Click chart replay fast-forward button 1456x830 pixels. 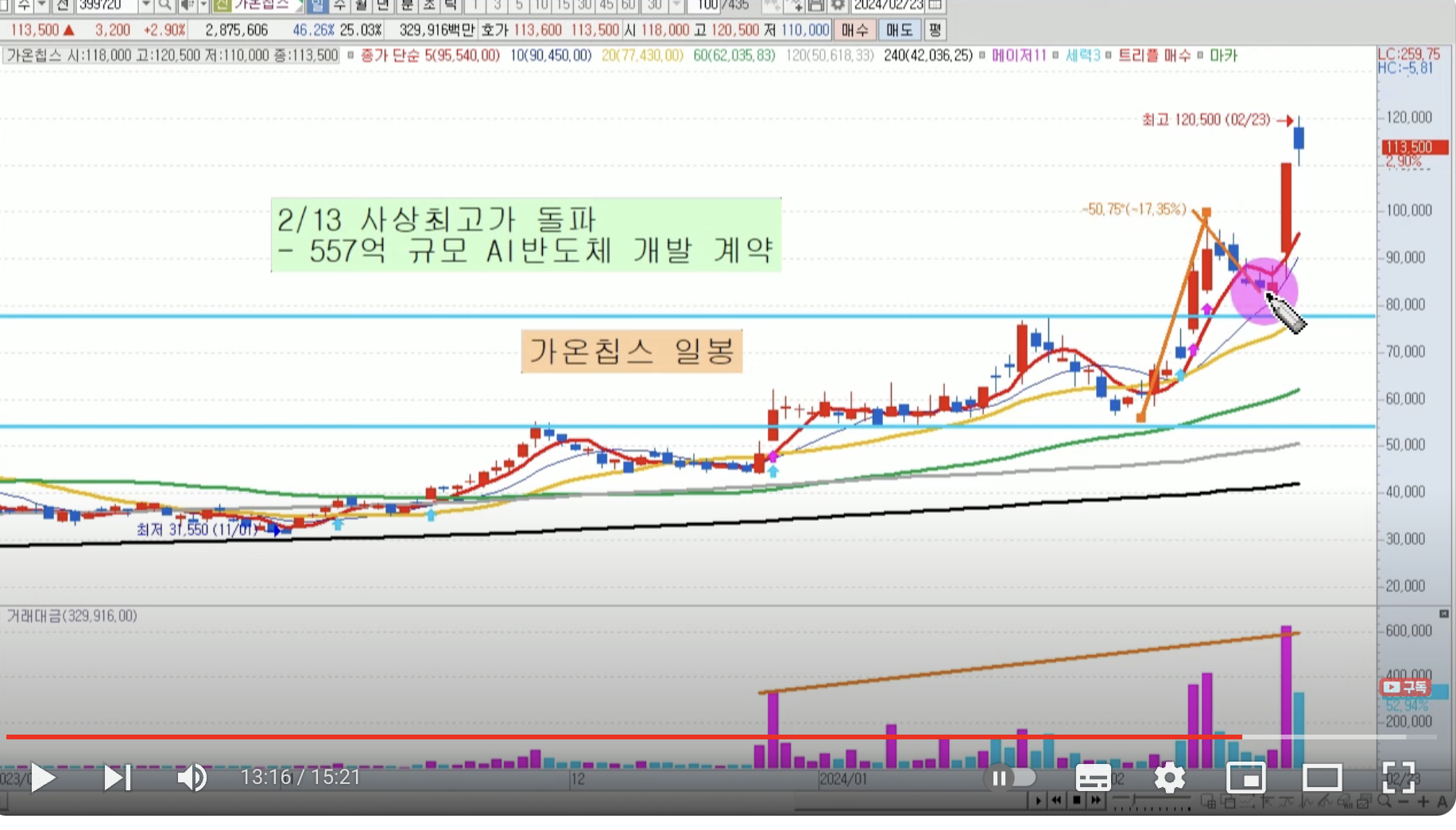coord(1096,801)
